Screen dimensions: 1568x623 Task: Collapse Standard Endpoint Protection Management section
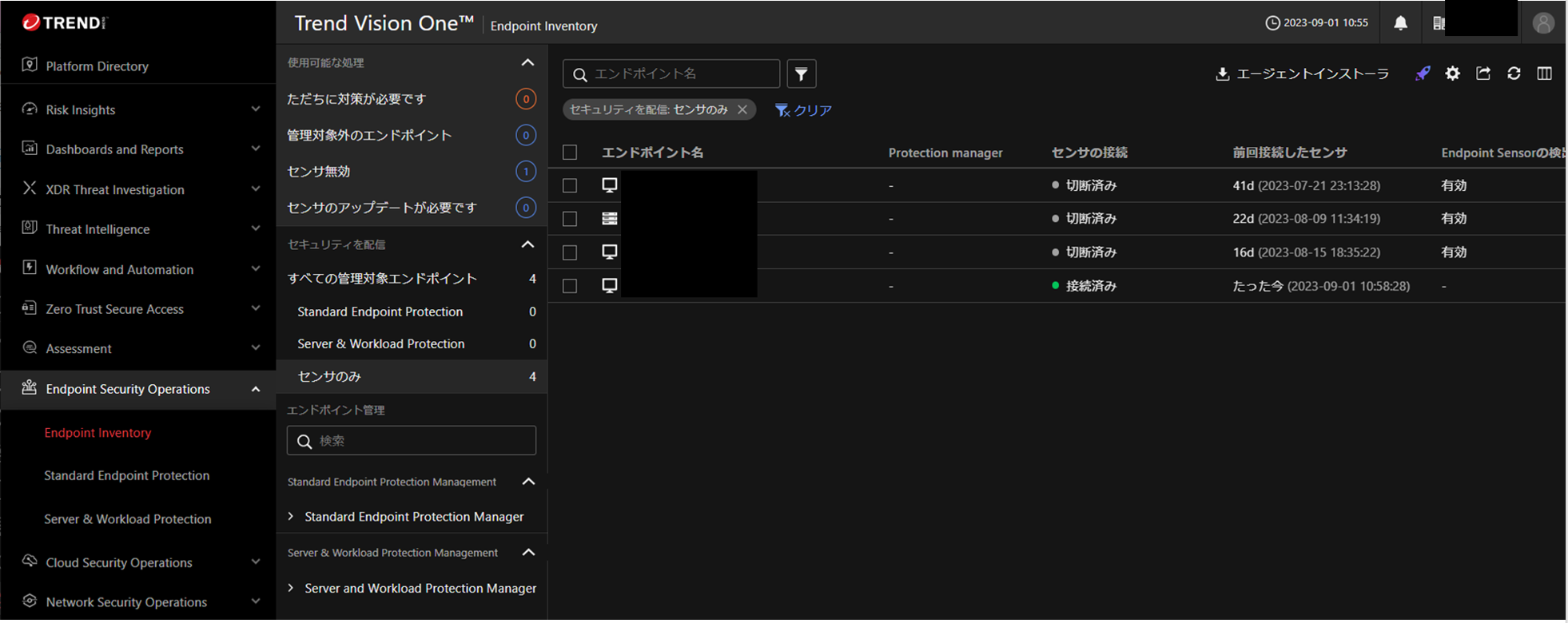(528, 482)
